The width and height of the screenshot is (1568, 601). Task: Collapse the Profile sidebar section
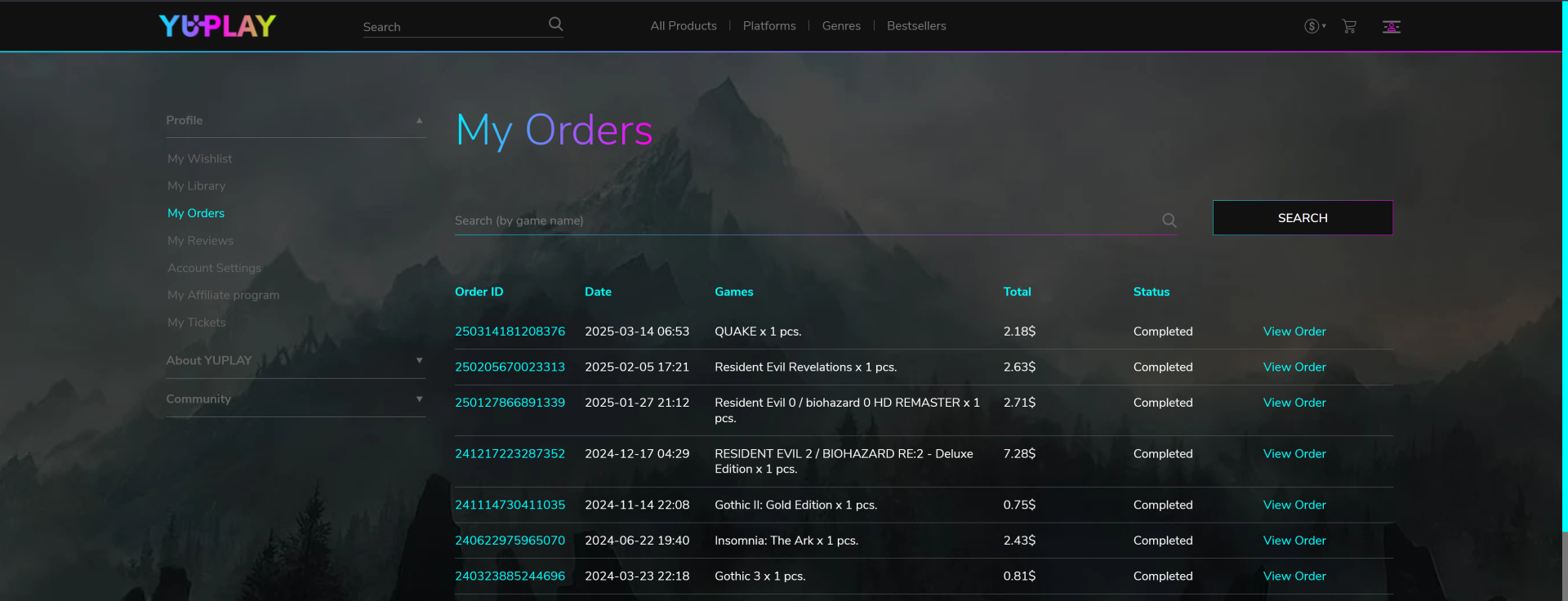(419, 121)
